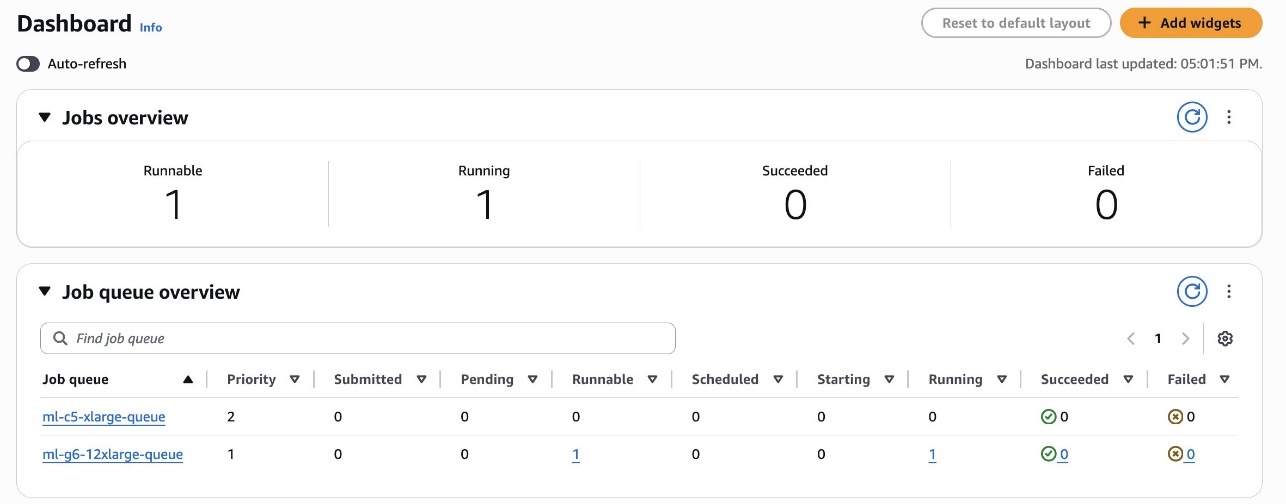Refresh the Job queue overview widget
The image size is (1286, 504).
1191,292
